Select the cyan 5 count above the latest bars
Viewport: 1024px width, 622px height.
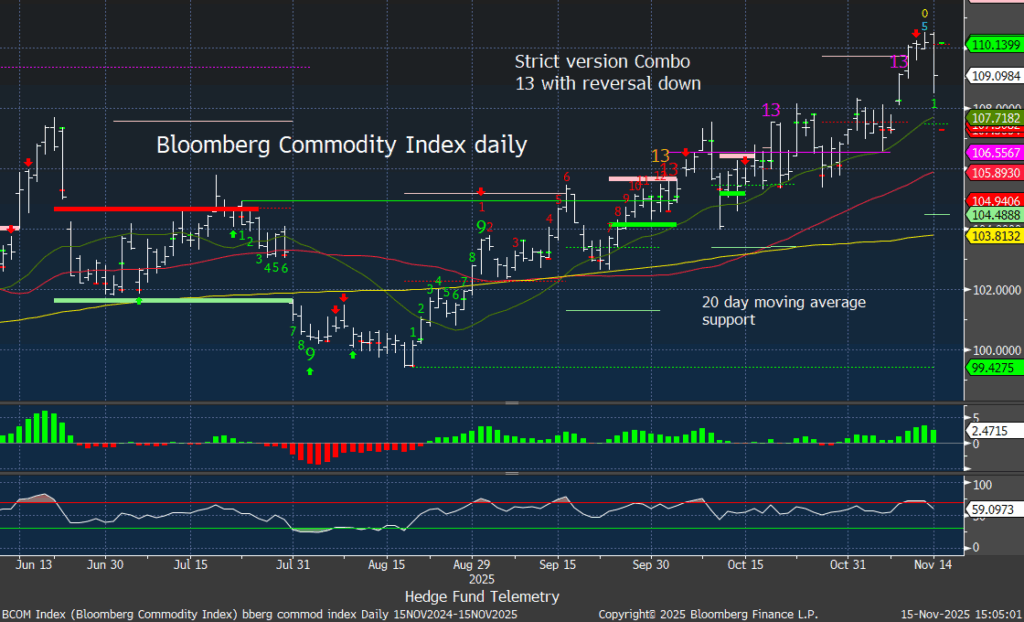[x=925, y=26]
